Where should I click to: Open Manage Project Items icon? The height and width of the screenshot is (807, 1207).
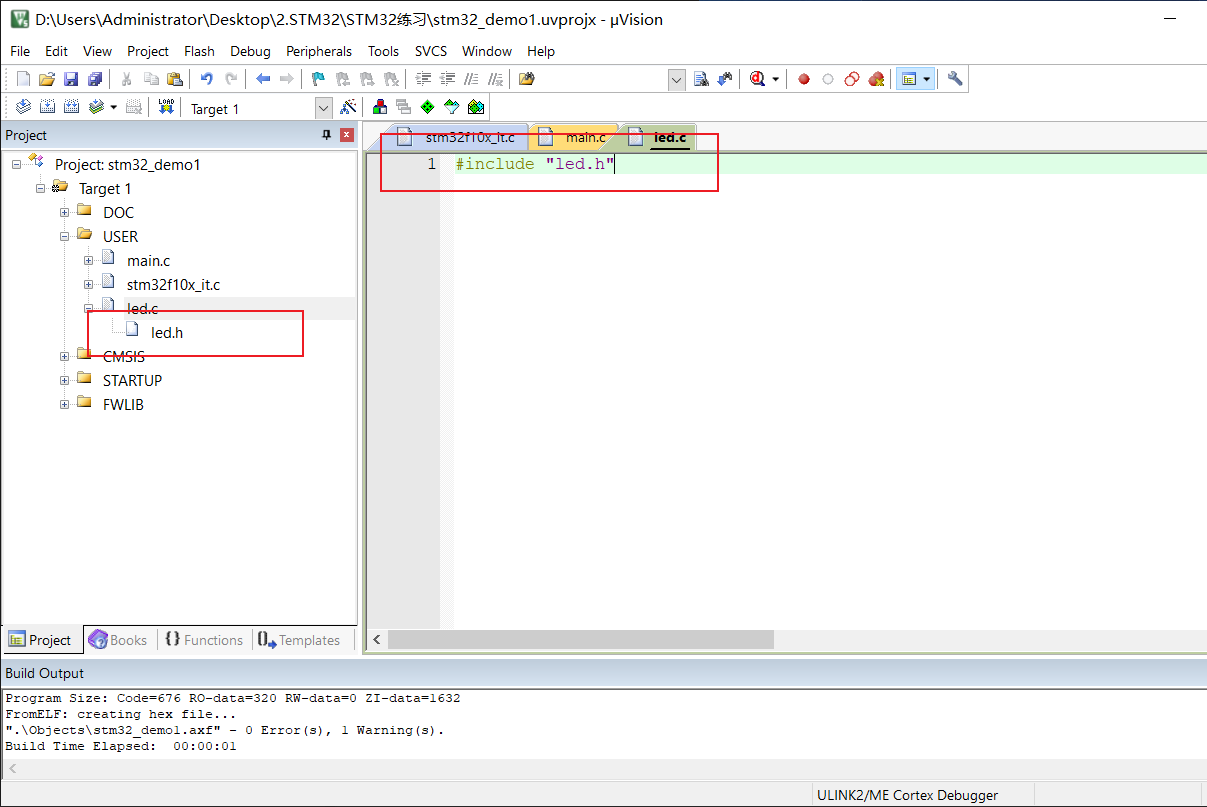(380, 107)
